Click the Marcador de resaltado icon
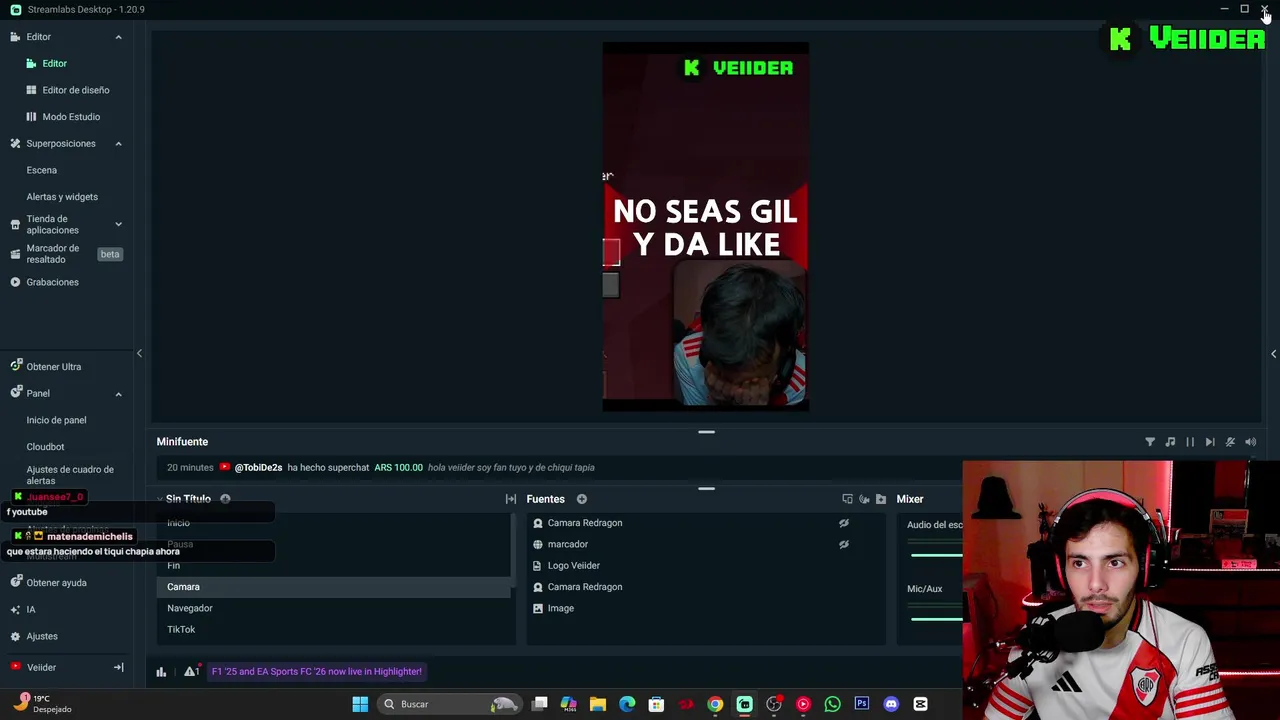Screen dimensions: 1280x720 (x=15, y=254)
